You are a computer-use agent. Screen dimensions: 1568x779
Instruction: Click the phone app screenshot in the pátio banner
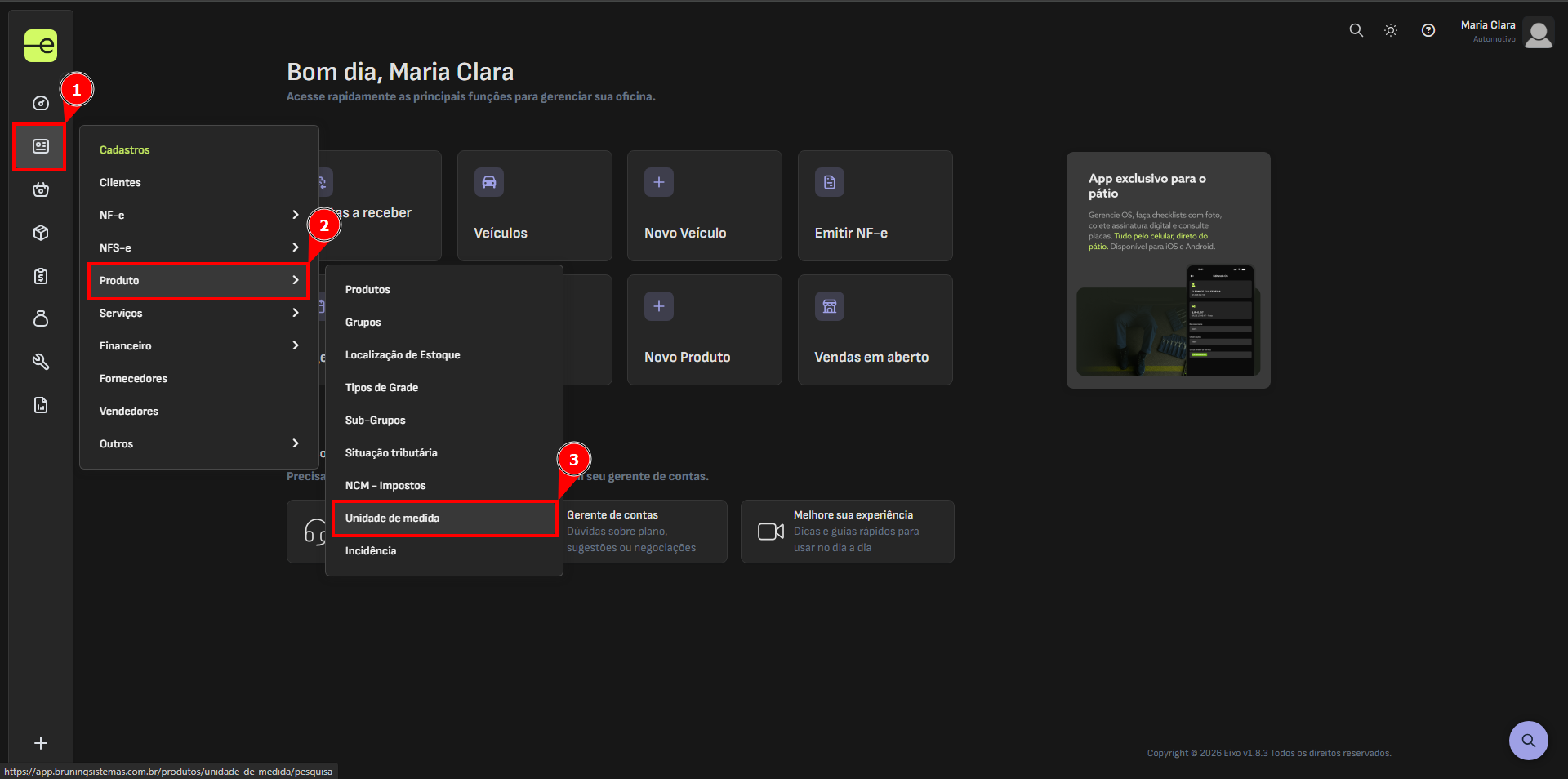point(1220,320)
